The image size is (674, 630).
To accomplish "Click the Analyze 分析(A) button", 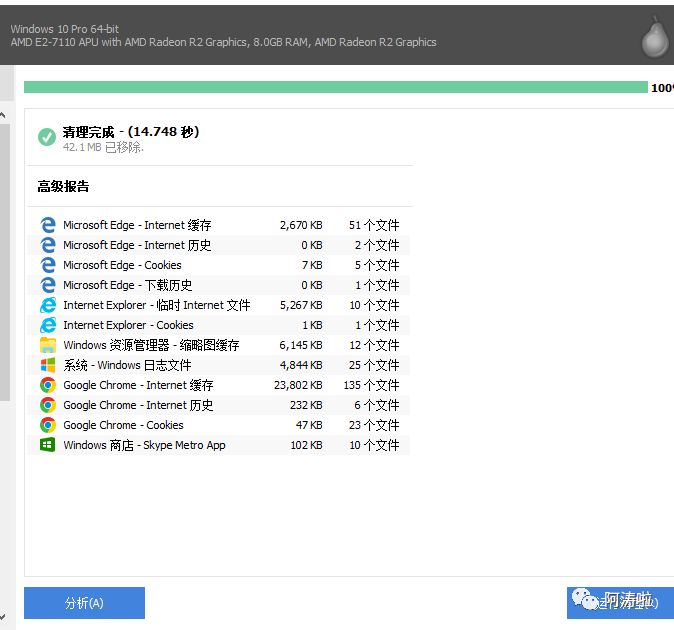I will 84,602.
